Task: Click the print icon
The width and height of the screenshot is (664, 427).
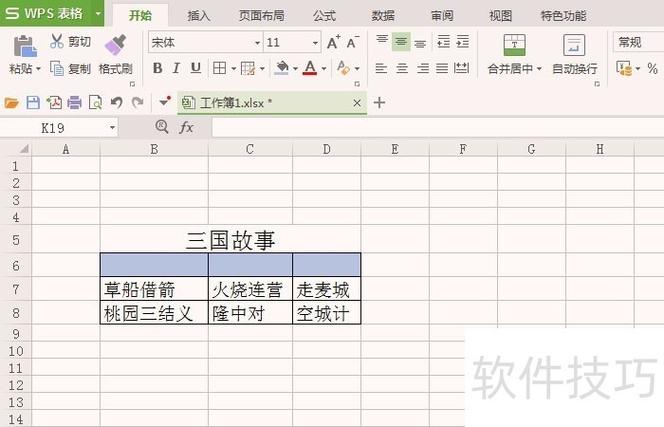Action: [x=75, y=103]
